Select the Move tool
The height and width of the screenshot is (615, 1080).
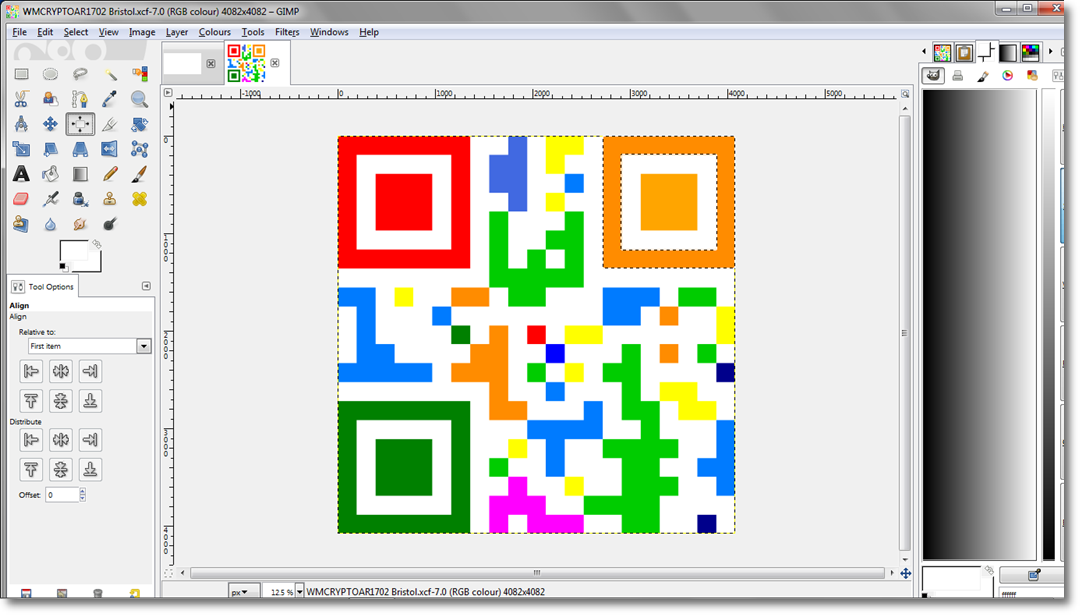tap(50, 124)
